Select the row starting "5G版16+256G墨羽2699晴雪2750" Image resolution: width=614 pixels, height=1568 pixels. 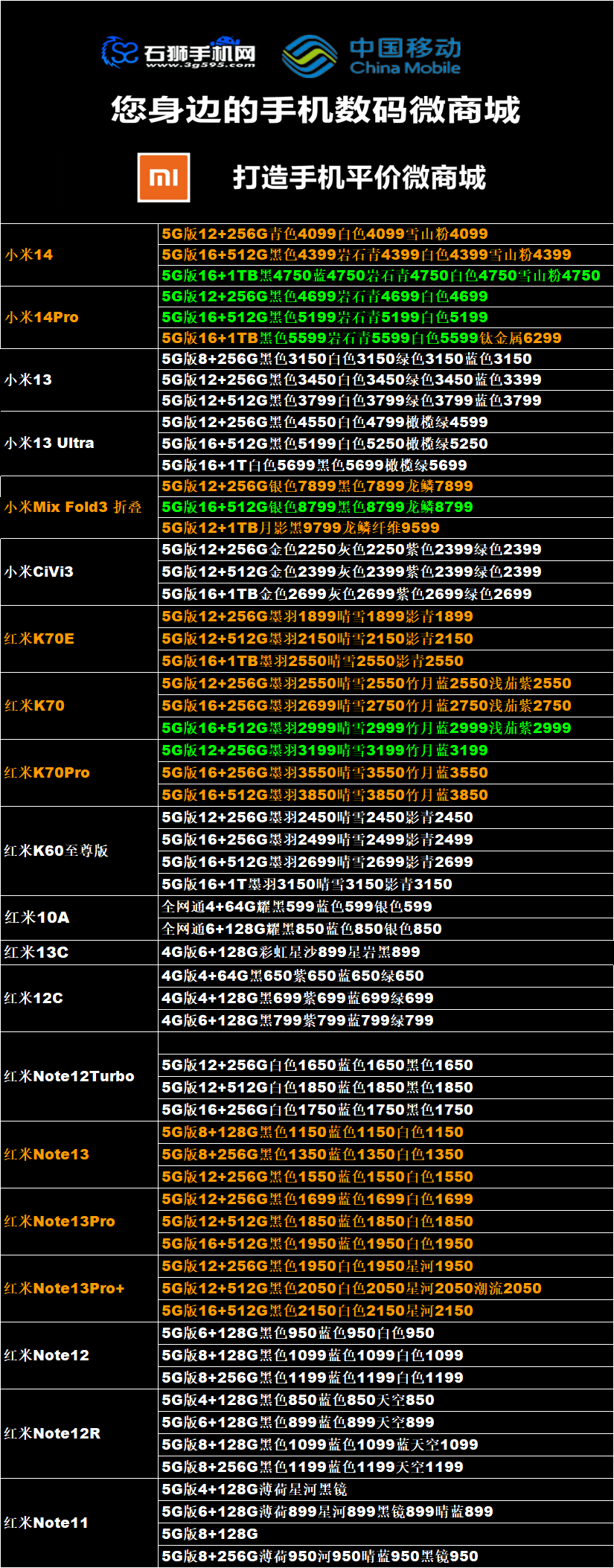pyautogui.click(x=386, y=705)
